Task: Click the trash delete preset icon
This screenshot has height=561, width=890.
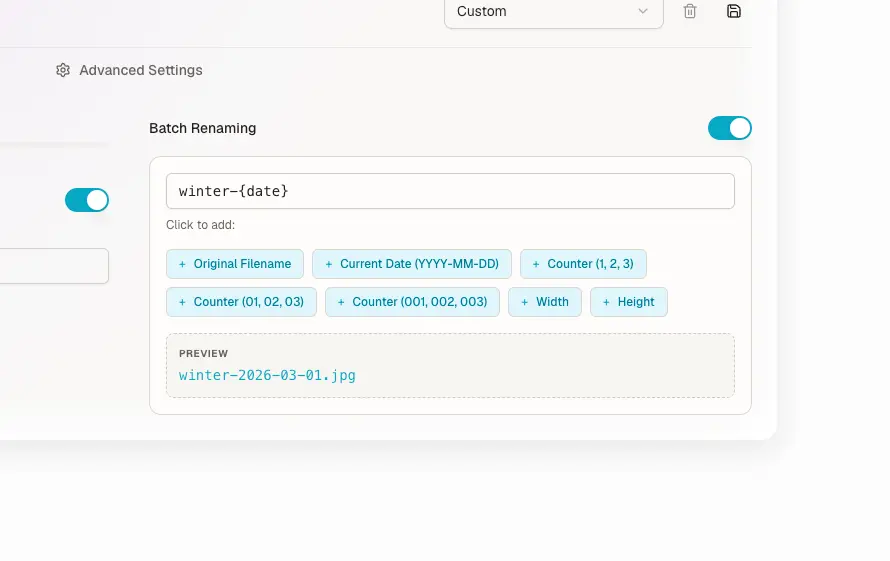Action: pyautogui.click(x=690, y=11)
